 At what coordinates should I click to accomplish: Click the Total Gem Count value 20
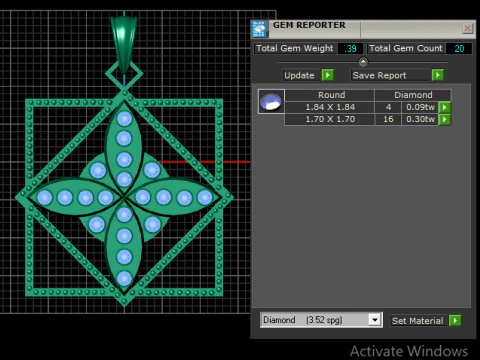point(459,49)
